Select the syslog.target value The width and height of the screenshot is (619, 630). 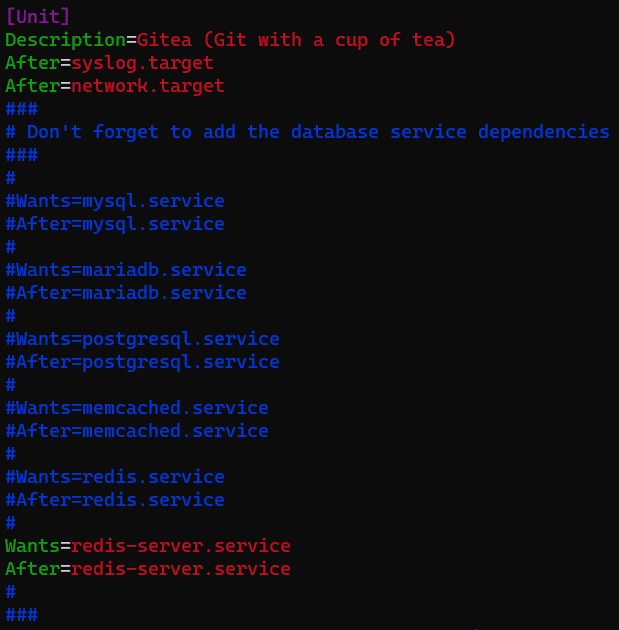pyautogui.click(x=142, y=63)
